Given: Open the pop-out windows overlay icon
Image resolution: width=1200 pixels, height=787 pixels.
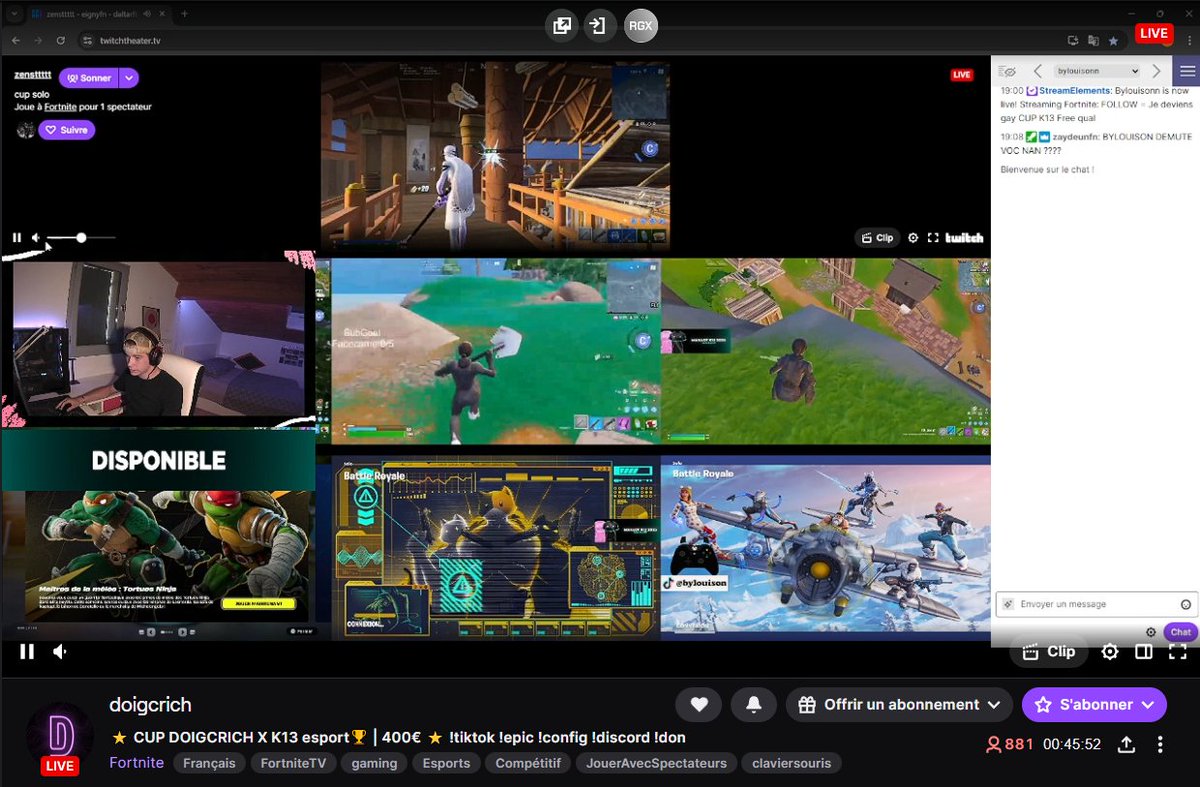Looking at the screenshot, I should click(563, 26).
